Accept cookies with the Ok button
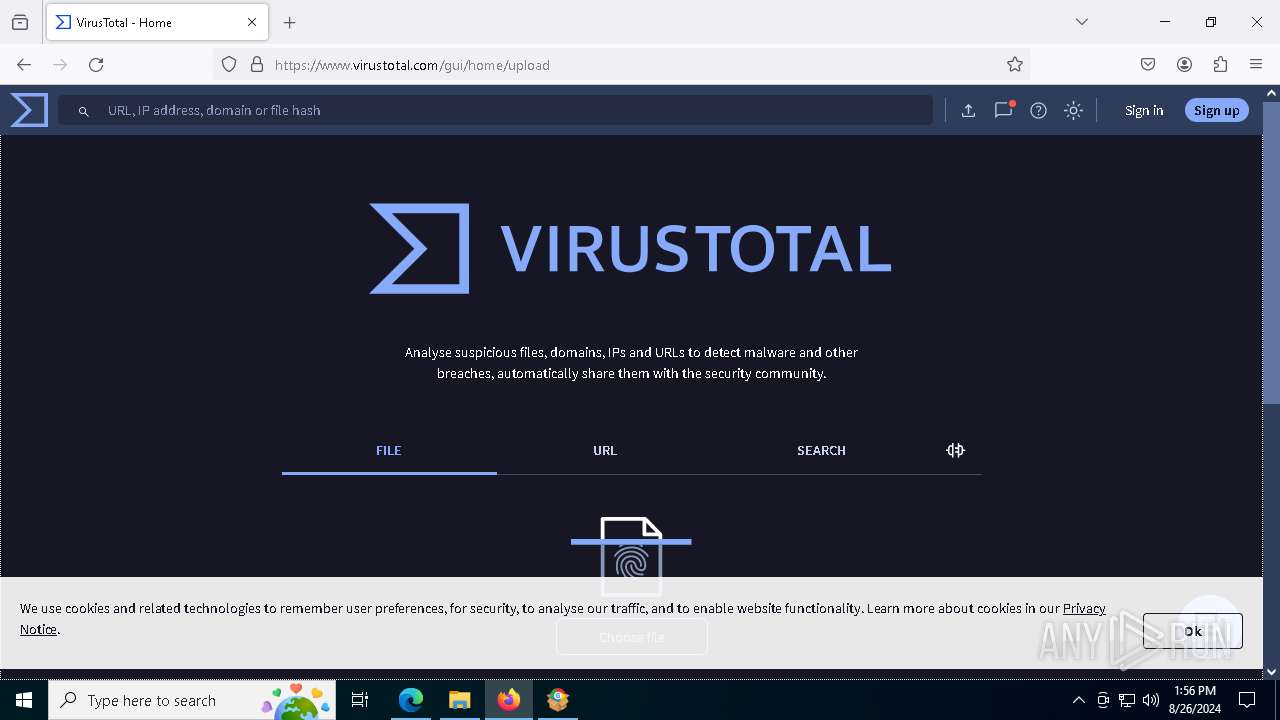Viewport: 1280px width, 720px height. (1192, 631)
